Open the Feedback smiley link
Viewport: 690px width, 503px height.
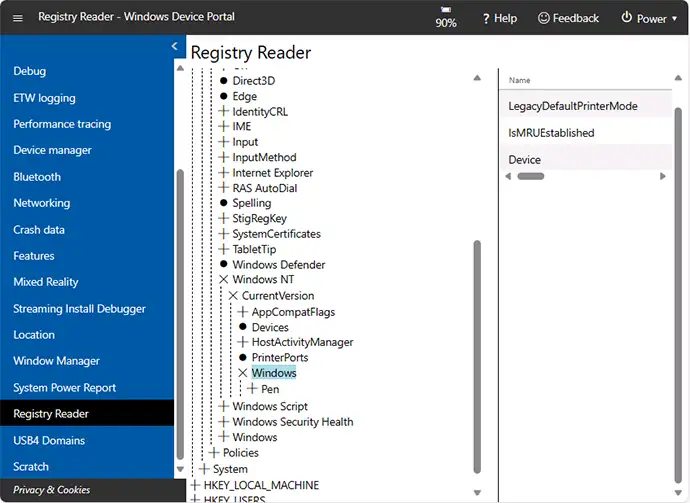pyautogui.click(x=568, y=18)
